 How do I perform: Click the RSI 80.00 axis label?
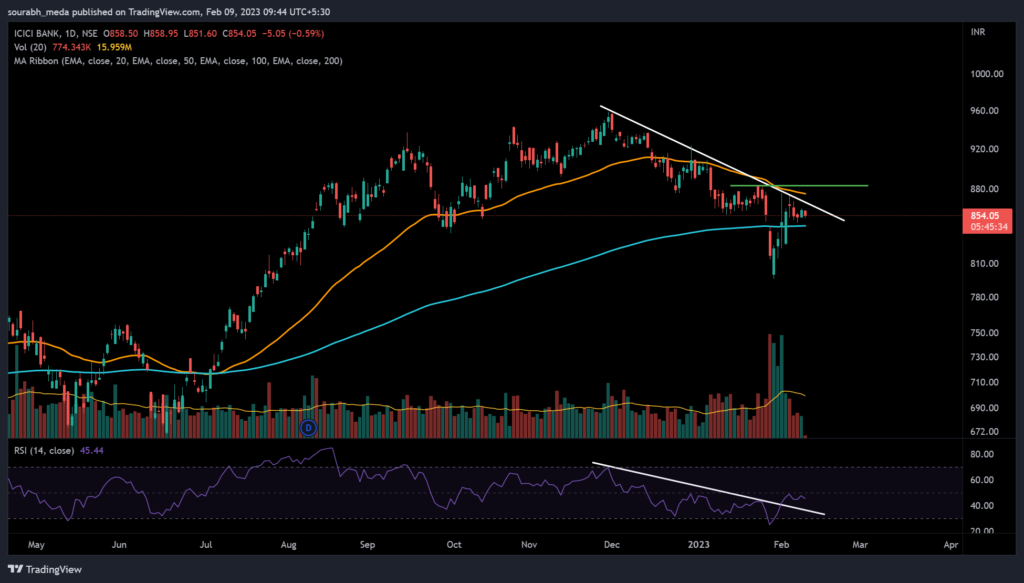982,454
